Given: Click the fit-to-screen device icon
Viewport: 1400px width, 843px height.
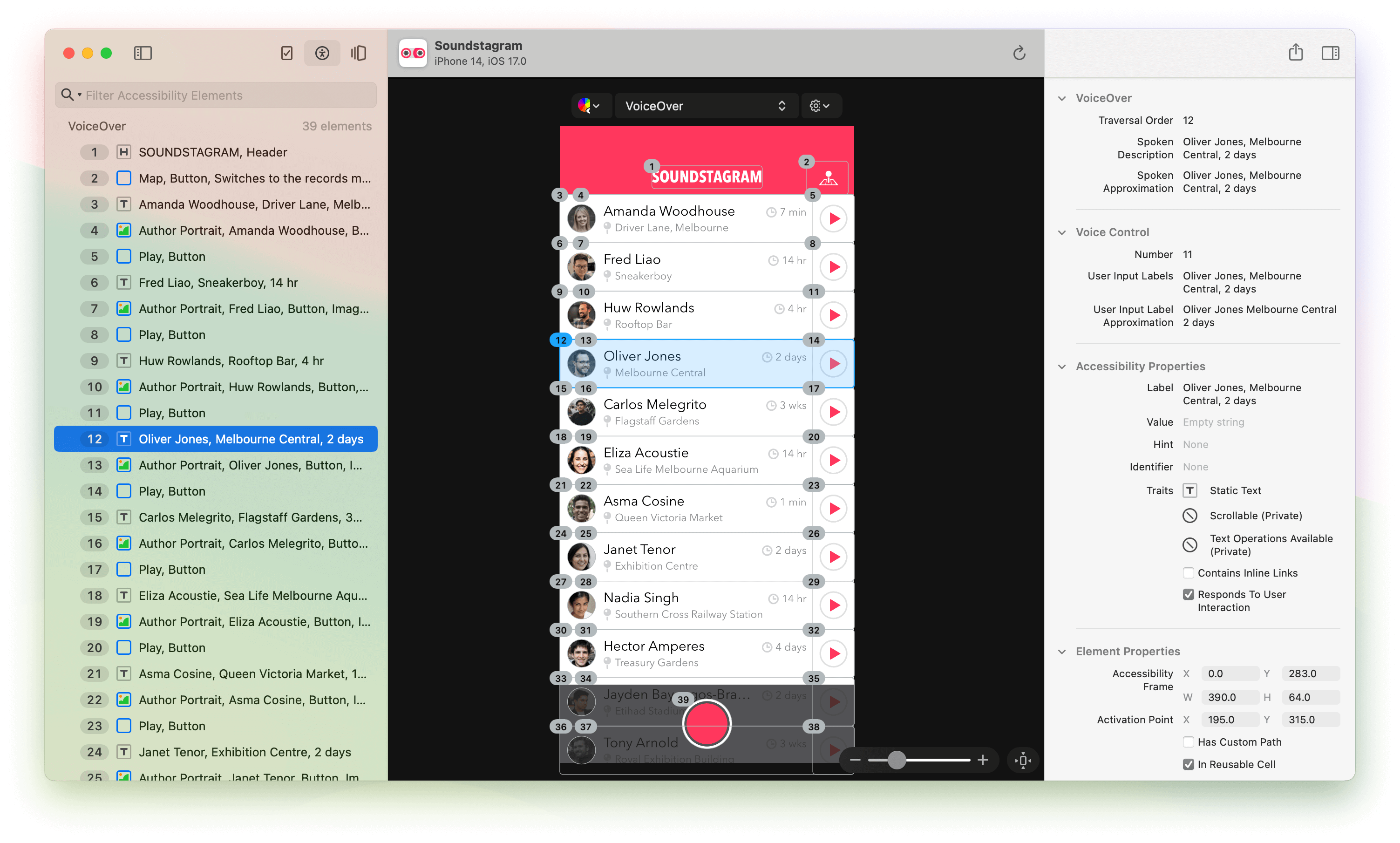Looking at the screenshot, I should 1023,760.
